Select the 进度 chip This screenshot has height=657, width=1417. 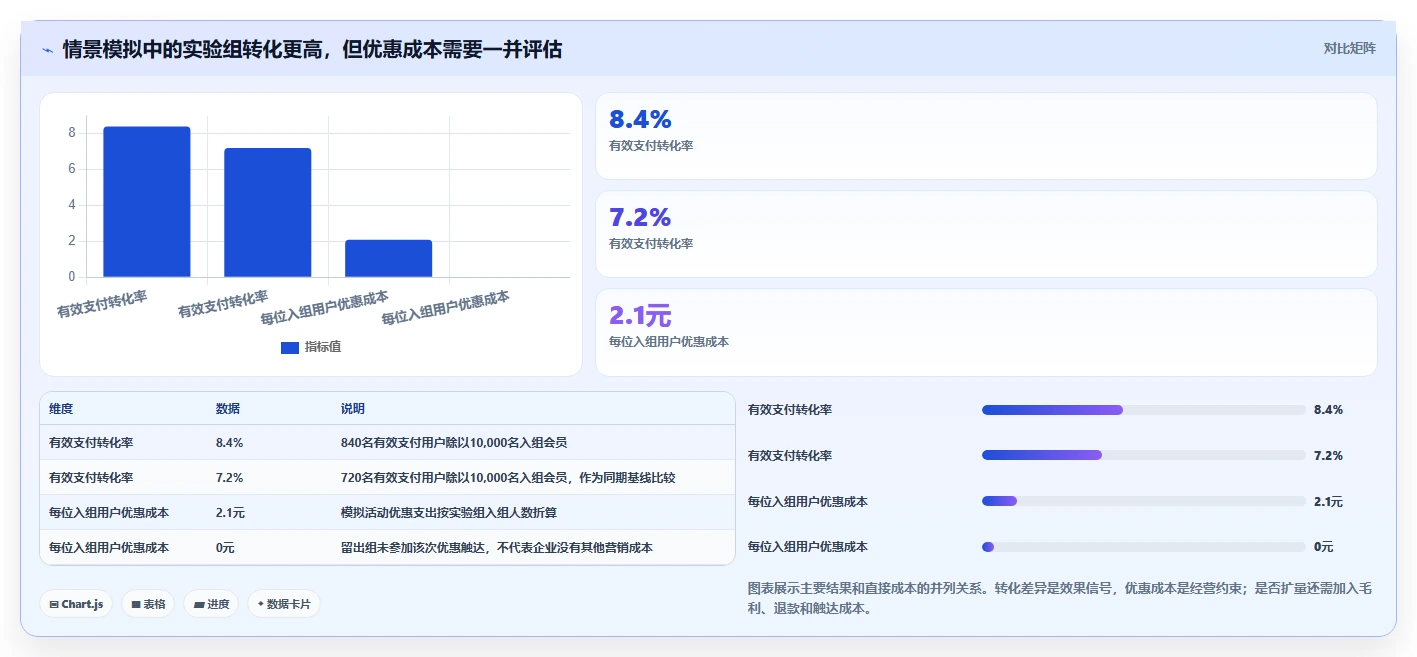(x=211, y=604)
